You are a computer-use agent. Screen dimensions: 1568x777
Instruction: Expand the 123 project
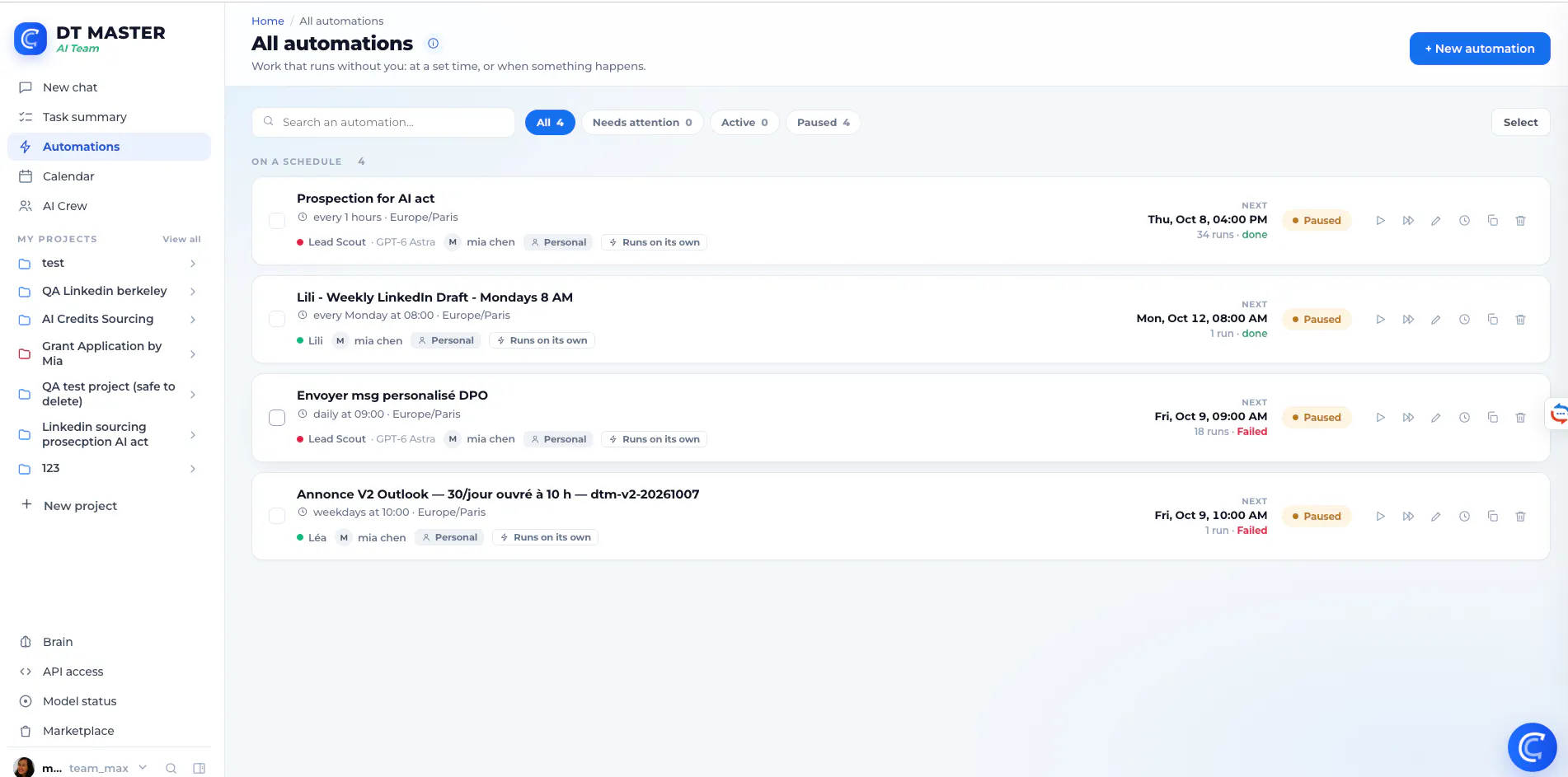click(192, 469)
